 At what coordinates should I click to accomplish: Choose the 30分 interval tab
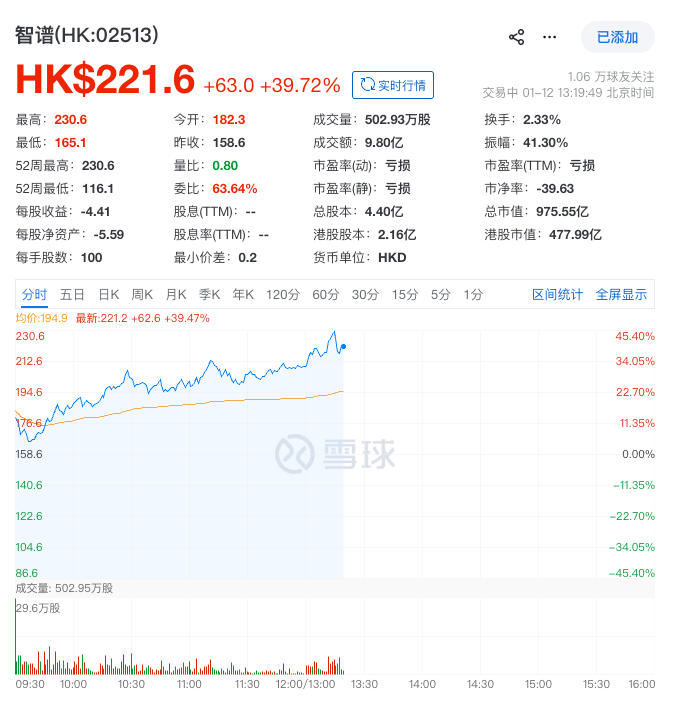[x=365, y=294]
